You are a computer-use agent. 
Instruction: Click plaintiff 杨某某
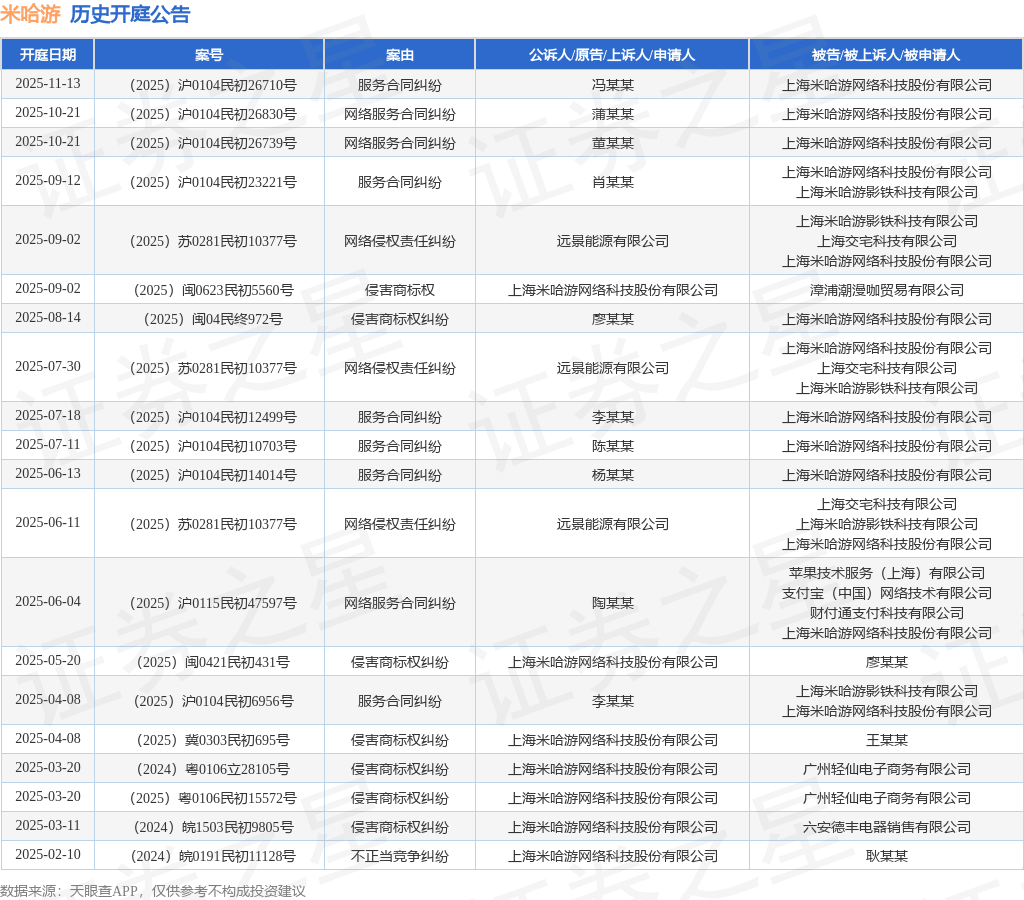coord(613,475)
